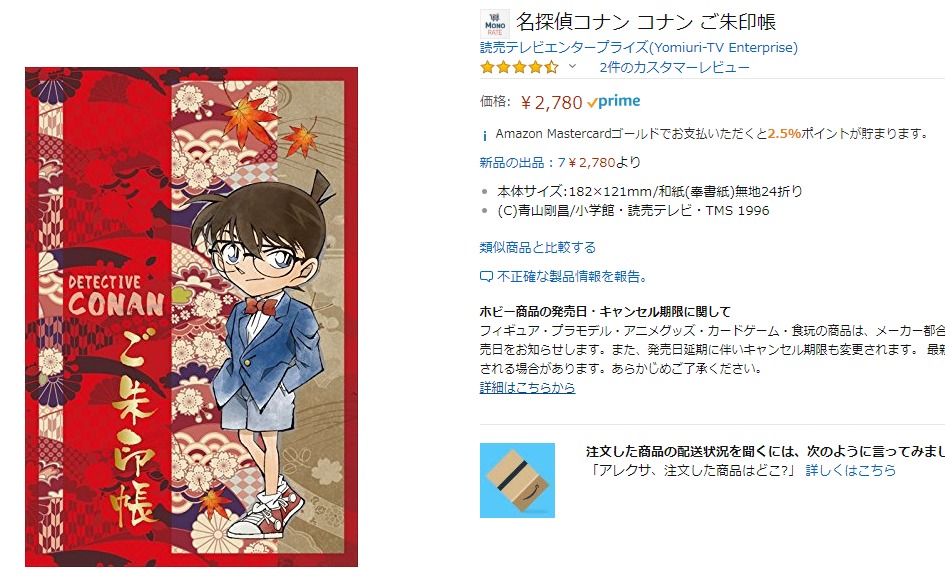Click the star rating icons
The height and width of the screenshot is (581, 945).
click(x=519, y=68)
